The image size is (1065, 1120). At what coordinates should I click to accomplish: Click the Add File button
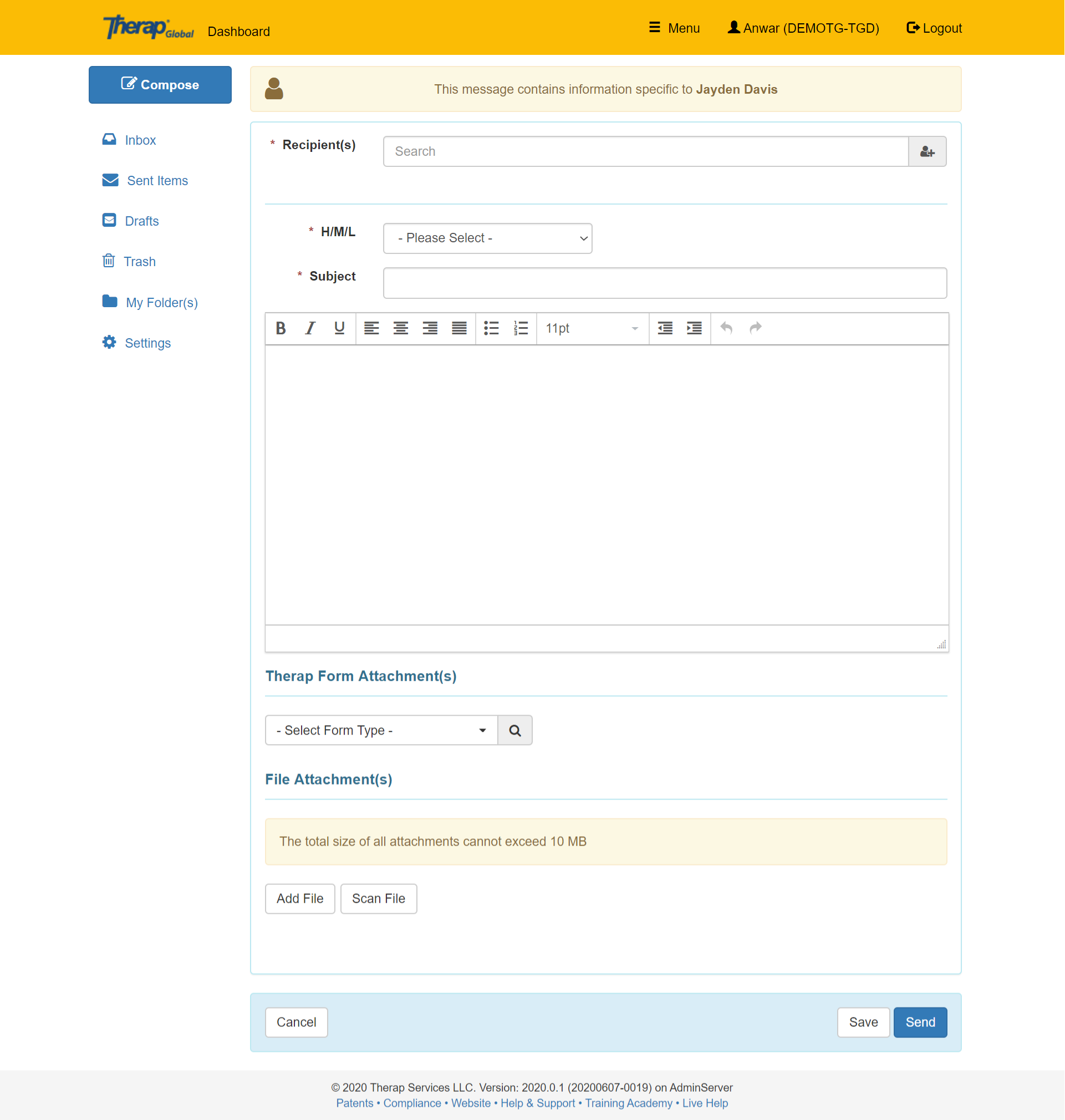300,899
